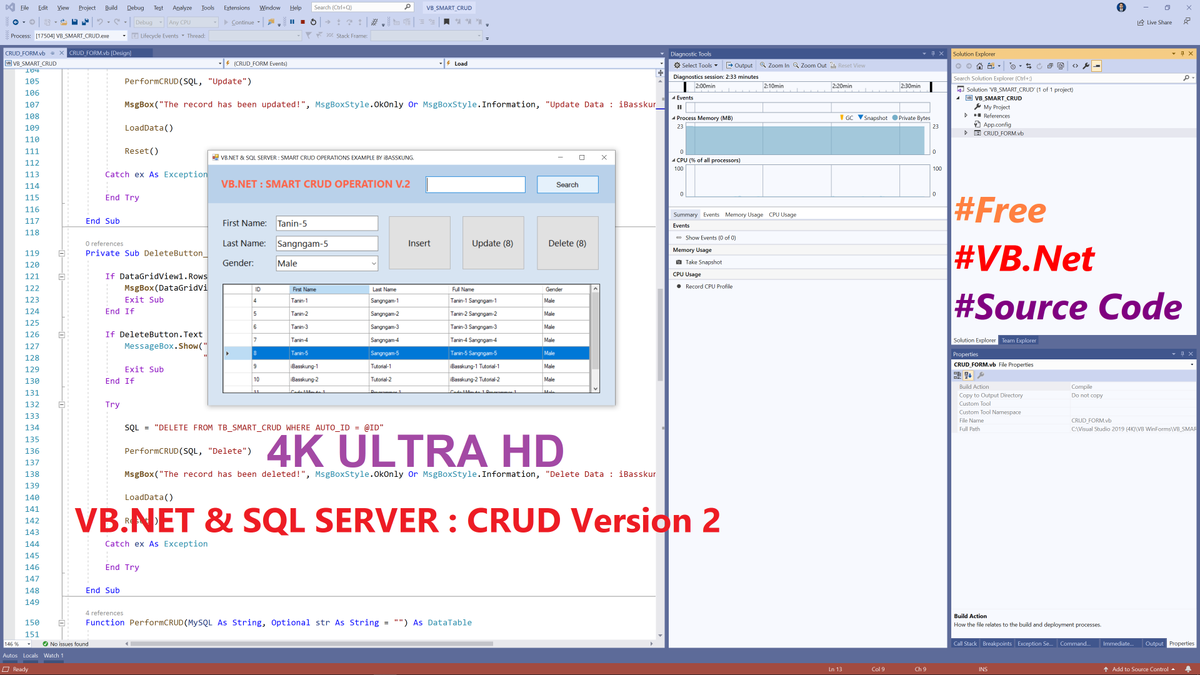Open notifications bell in status bar
This screenshot has height=675, width=1200.
[1190, 669]
